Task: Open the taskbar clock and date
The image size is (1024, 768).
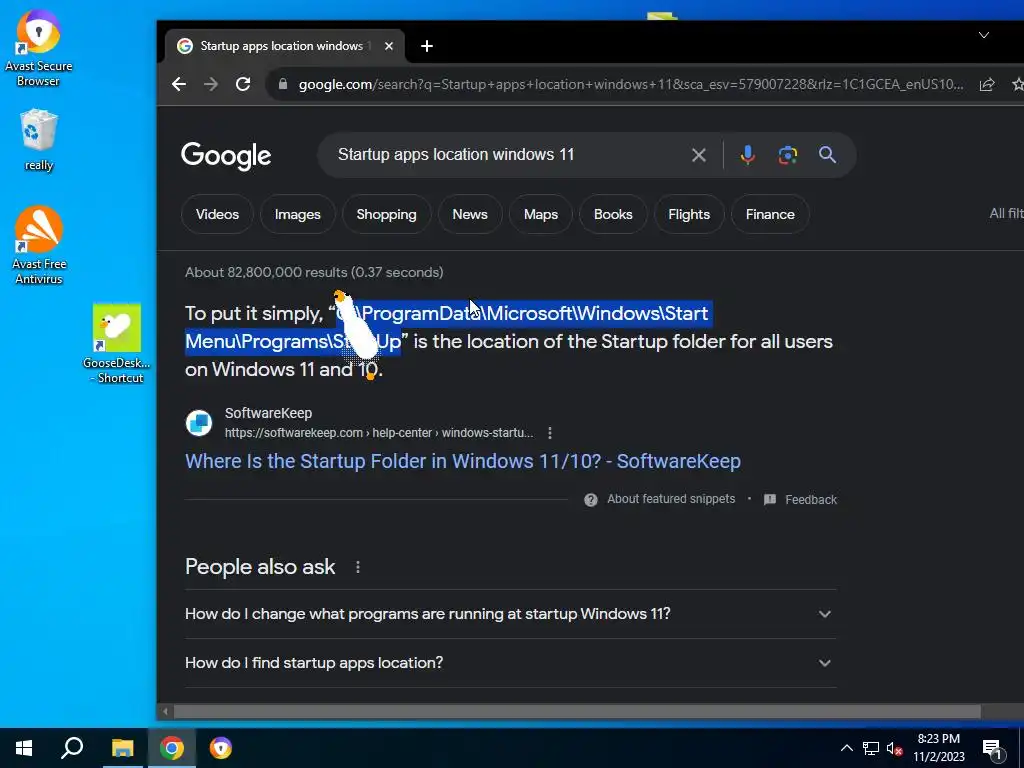Action: [938, 748]
